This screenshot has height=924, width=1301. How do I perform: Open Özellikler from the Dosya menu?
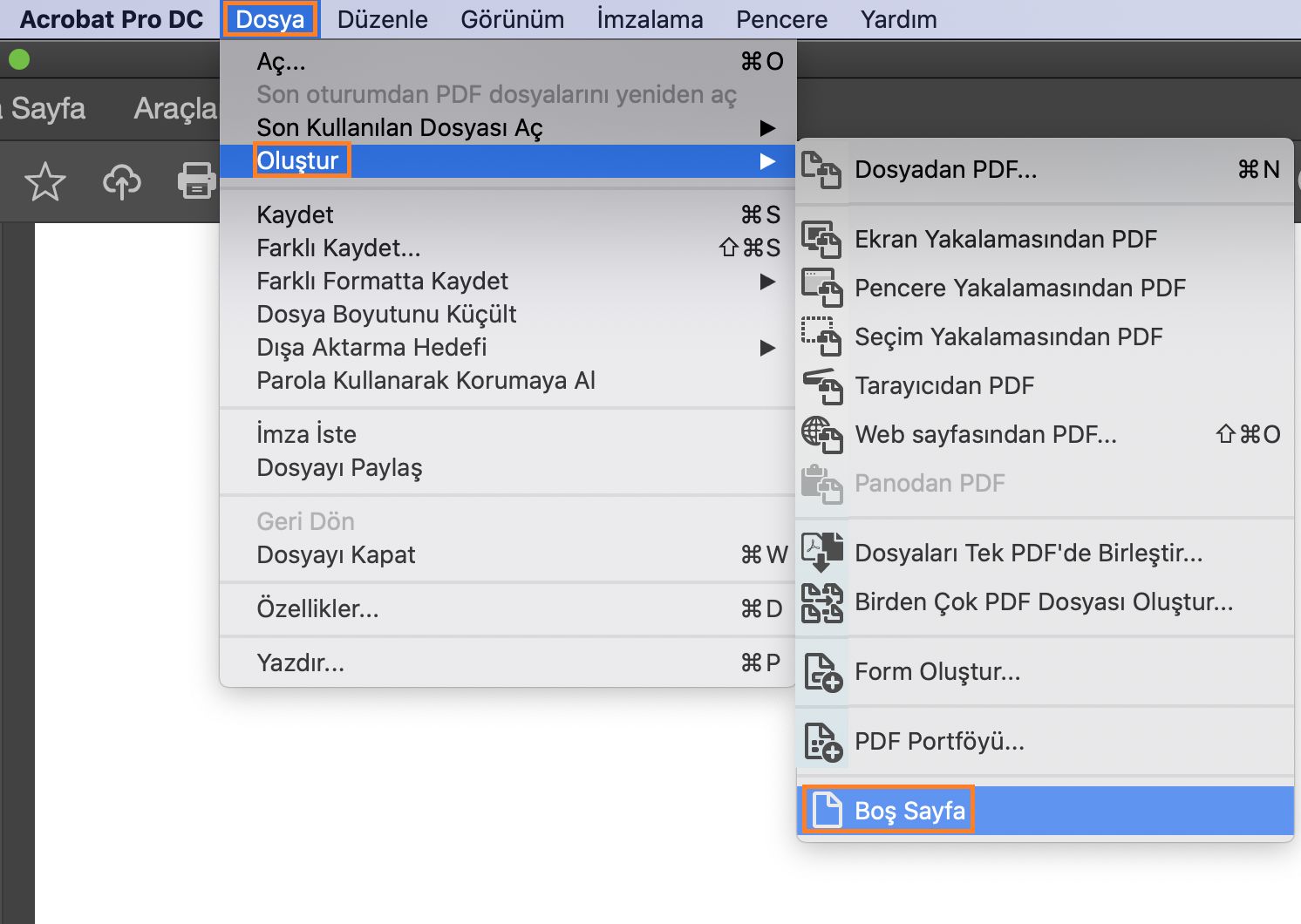(317, 609)
